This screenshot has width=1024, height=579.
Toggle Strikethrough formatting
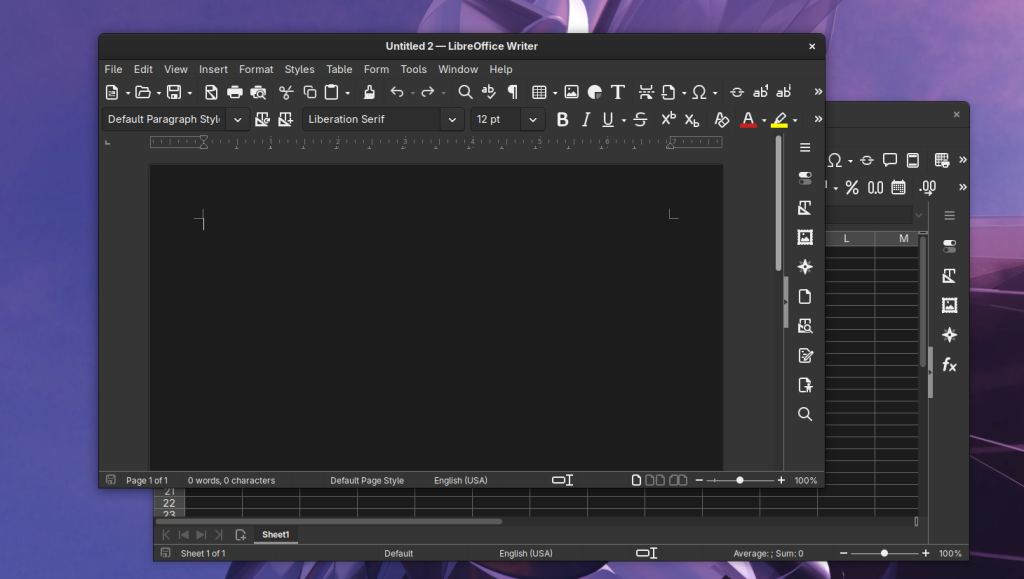pos(640,119)
